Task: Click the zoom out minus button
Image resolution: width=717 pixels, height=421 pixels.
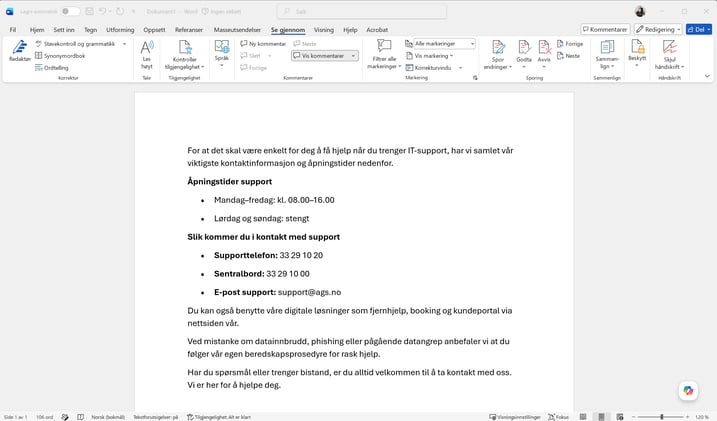Action: pyautogui.click(x=633, y=417)
